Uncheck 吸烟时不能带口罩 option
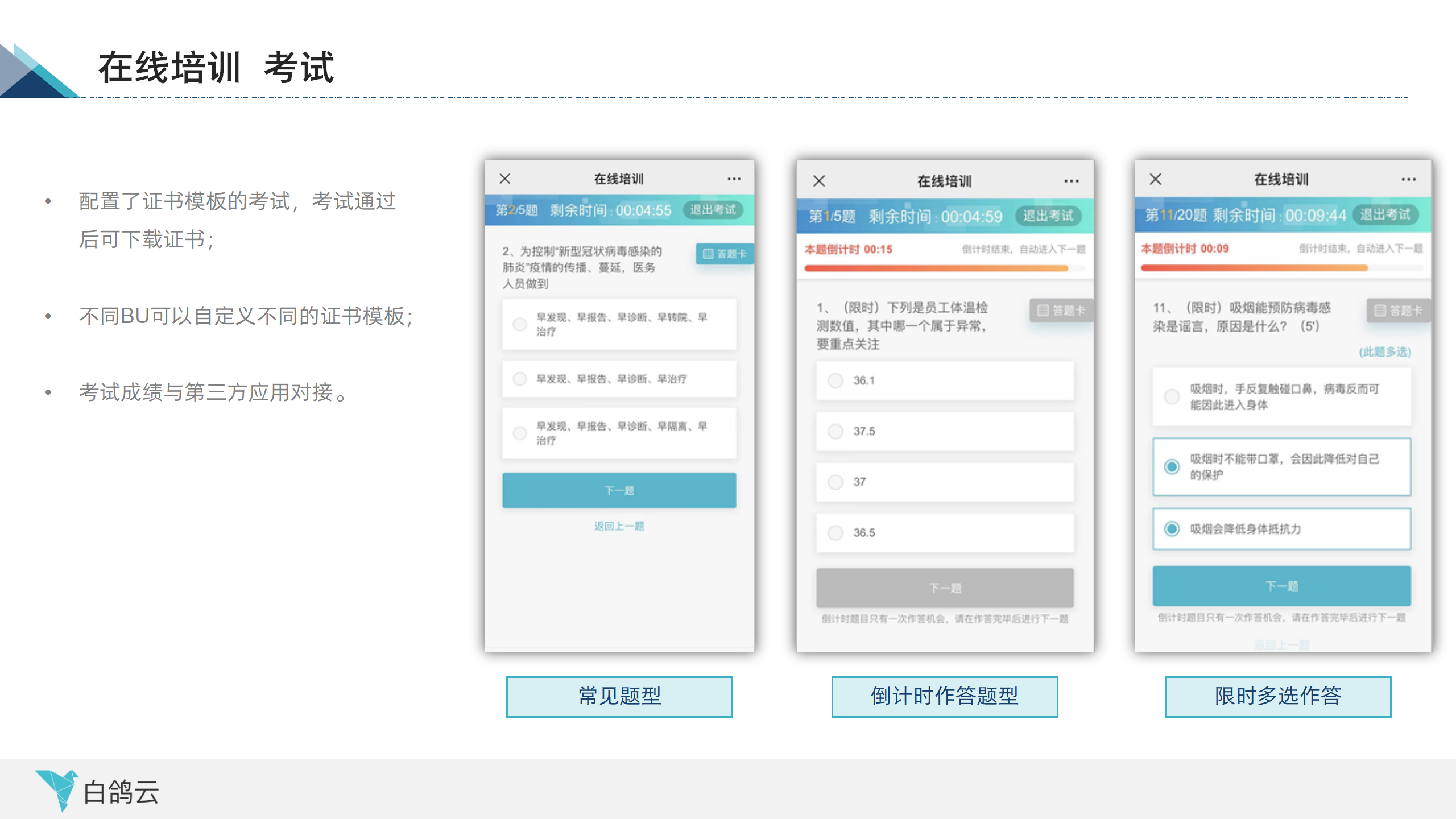The height and width of the screenshot is (819, 1456). (1282, 466)
